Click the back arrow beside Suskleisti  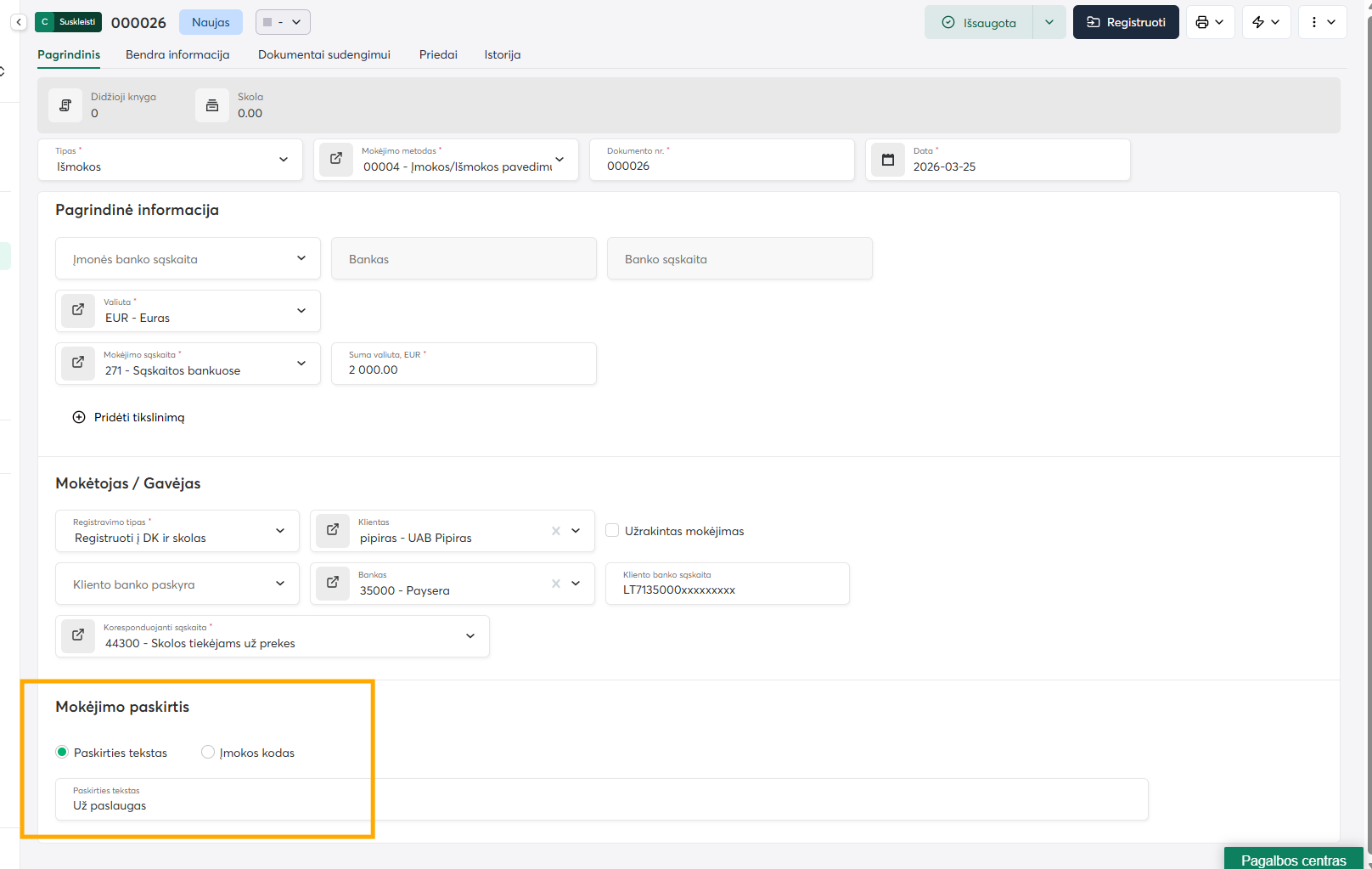(x=19, y=22)
